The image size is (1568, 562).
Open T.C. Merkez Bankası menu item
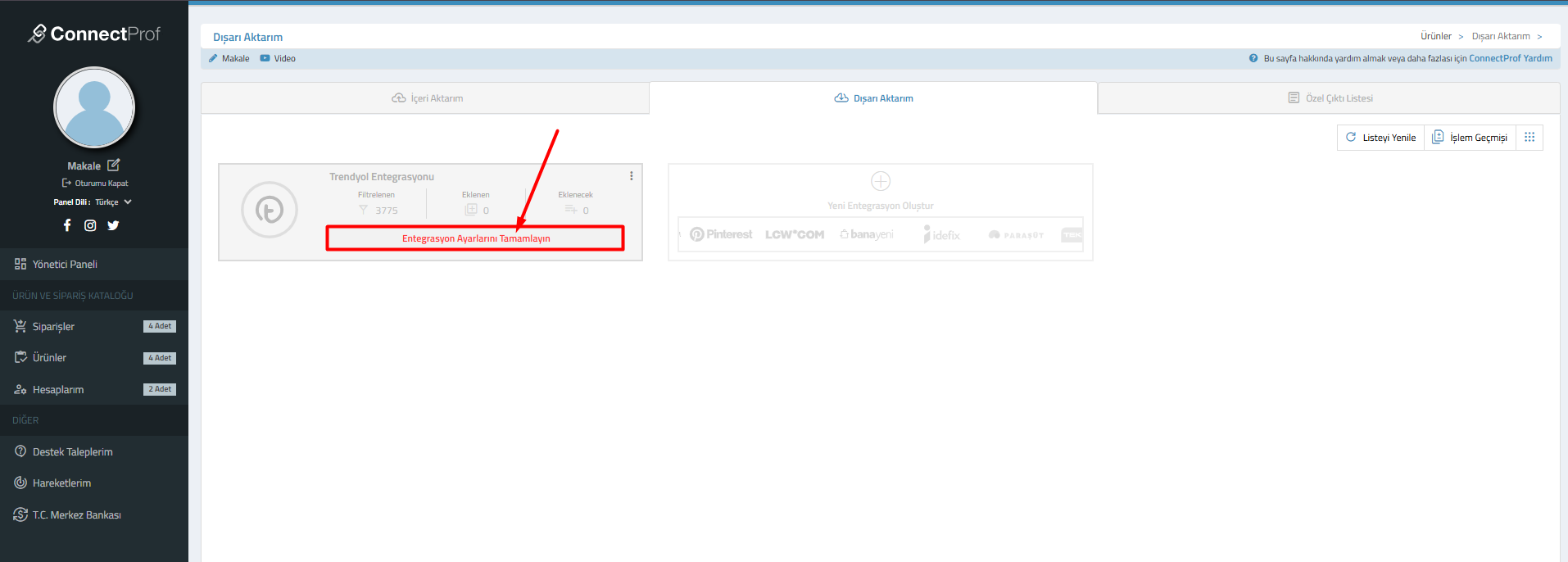coord(76,515)
